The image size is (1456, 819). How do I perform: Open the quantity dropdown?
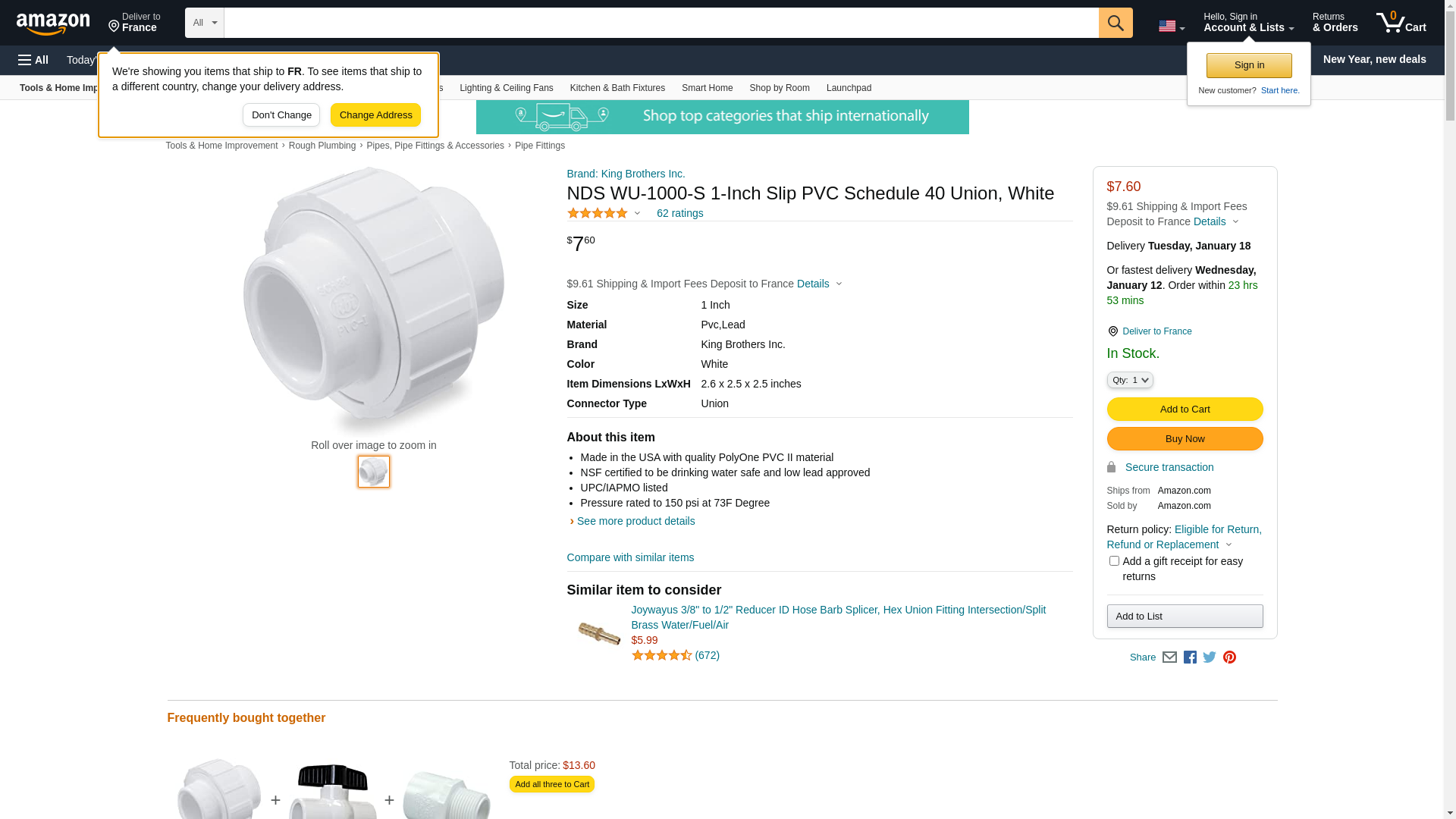coord(1129,380)
